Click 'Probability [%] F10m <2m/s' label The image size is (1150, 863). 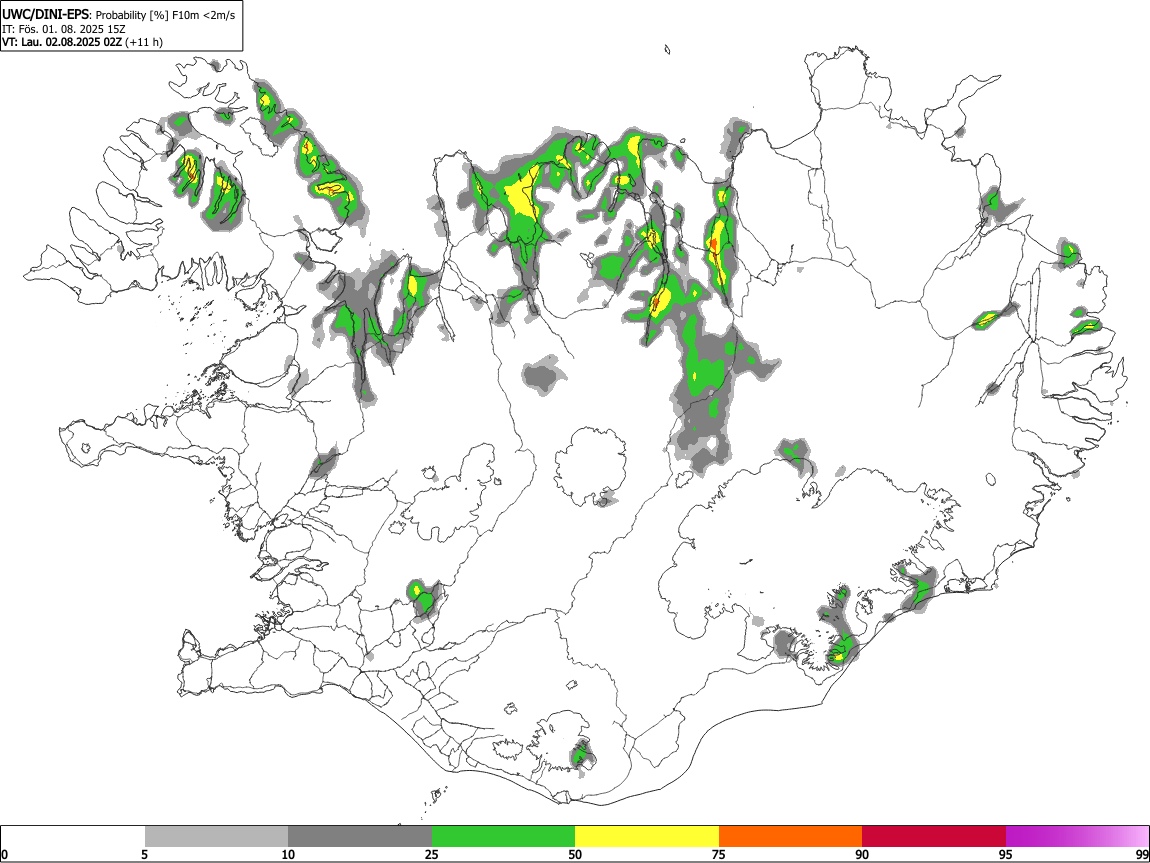[166, 15]
